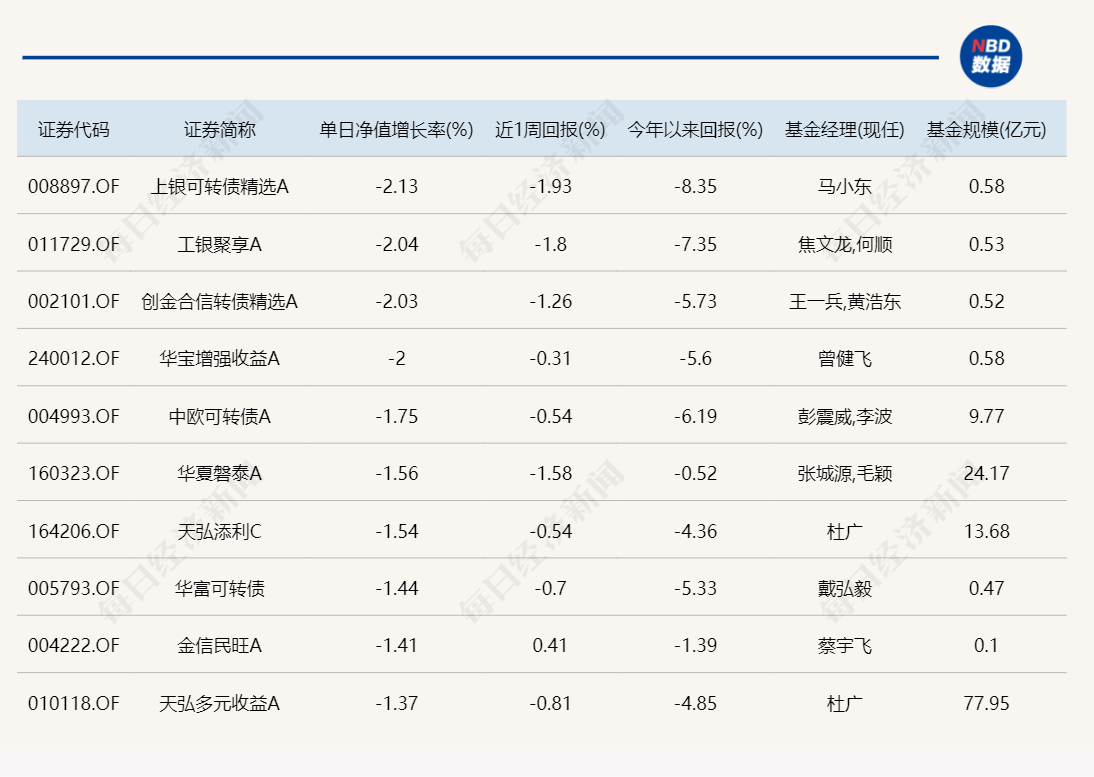Viewport: 1094px width, 777px height.
Task: Select year-to-date return -4.36
Action: click(x=695, y=531)
